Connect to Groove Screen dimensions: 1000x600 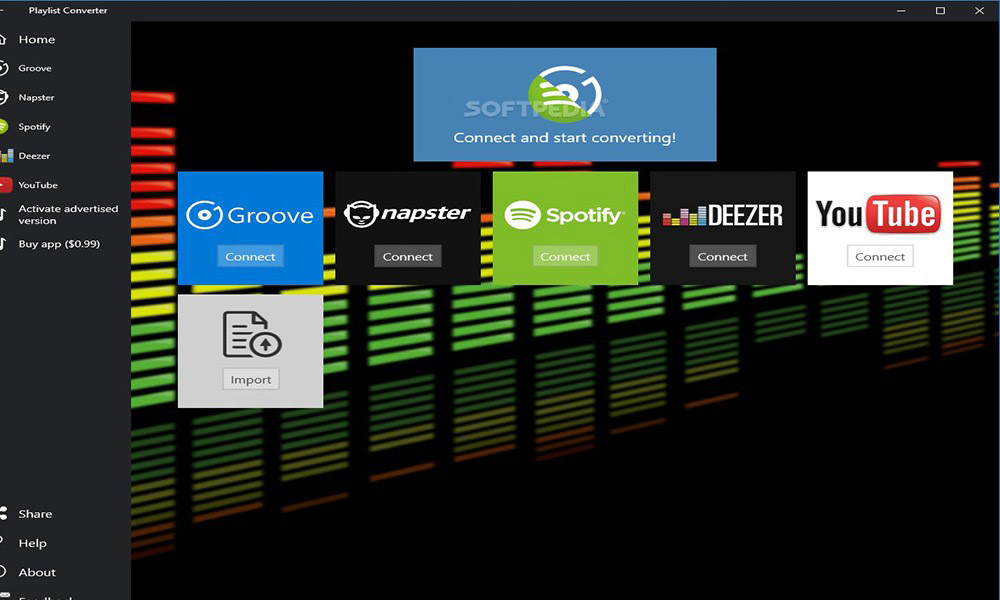(250, 256)
